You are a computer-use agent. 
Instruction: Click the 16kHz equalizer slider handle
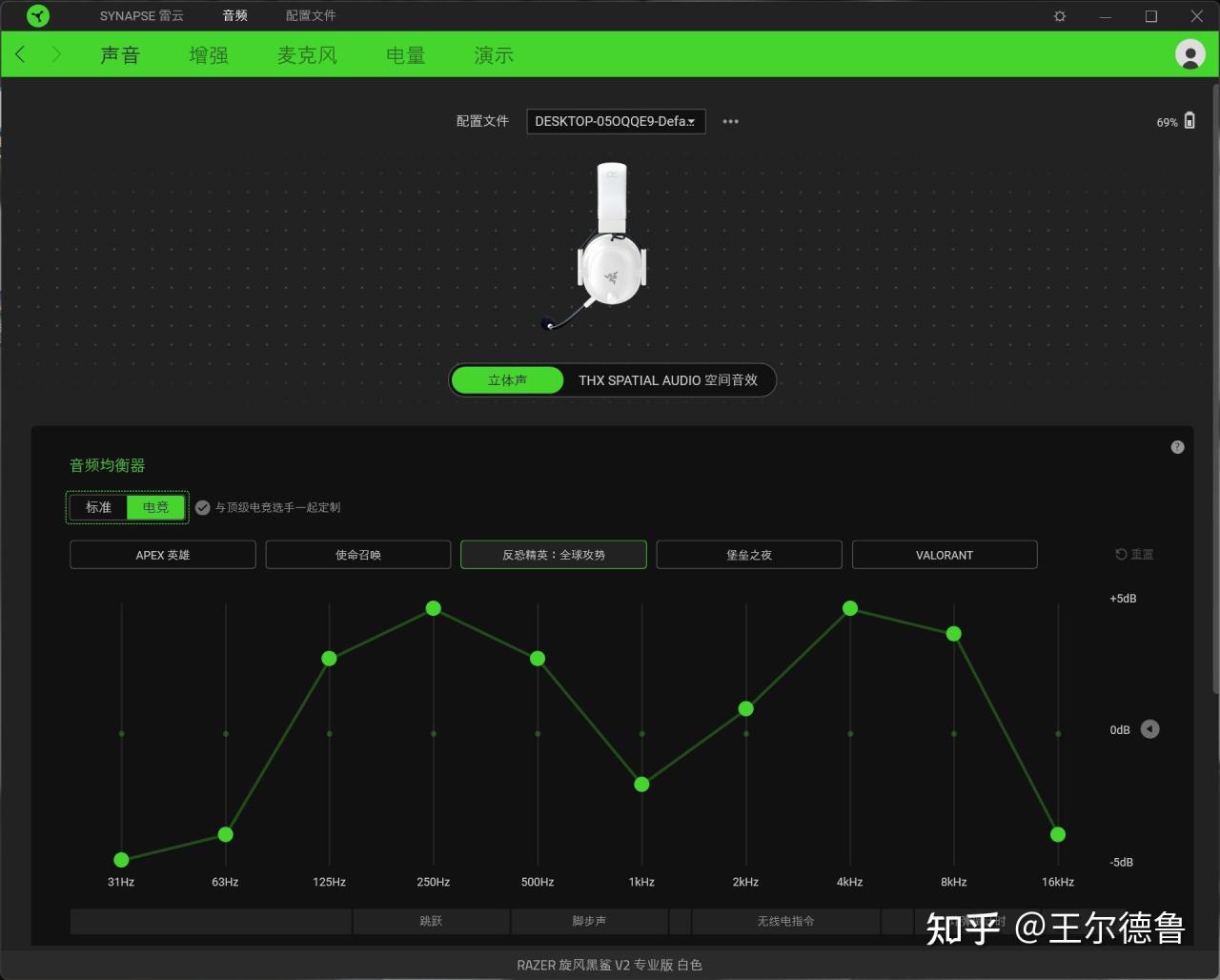1058,834
